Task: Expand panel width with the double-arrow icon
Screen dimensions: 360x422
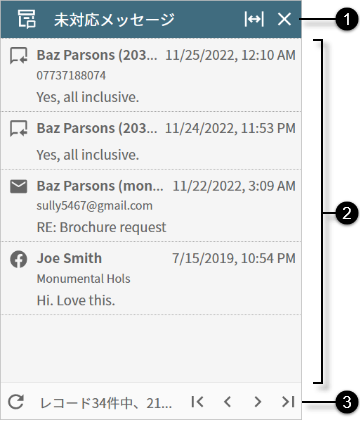Action: 254,19
